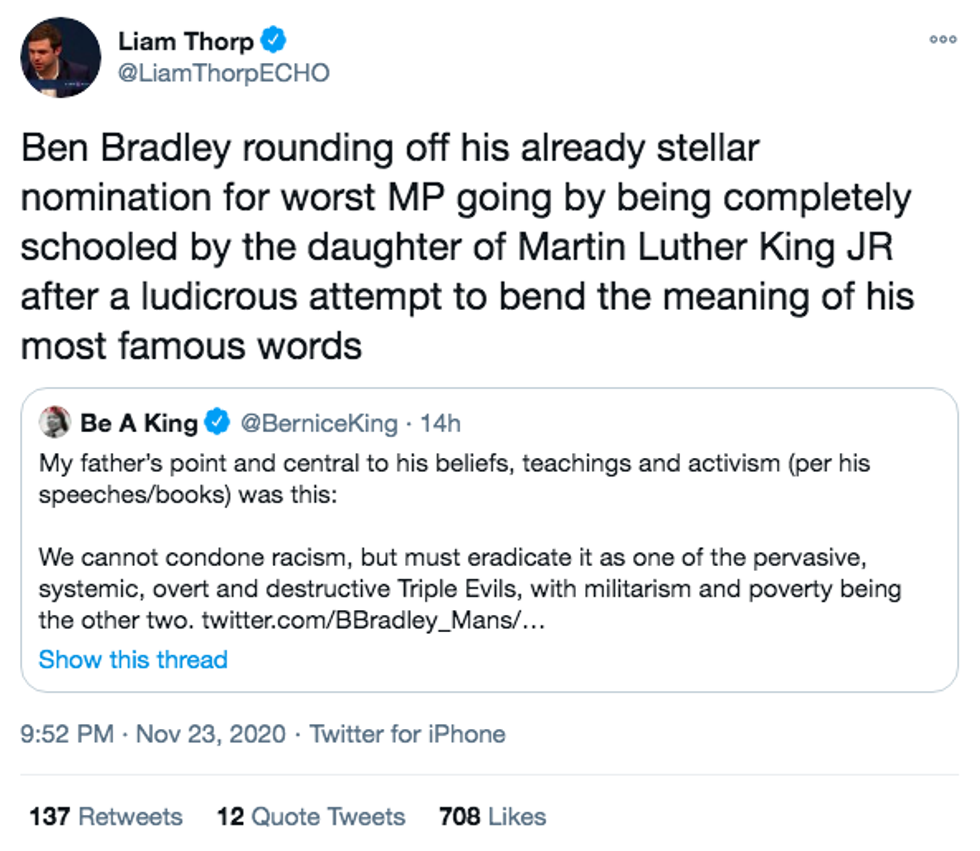Expand with Show this thread
980x851 pixels.
(133, 660)
